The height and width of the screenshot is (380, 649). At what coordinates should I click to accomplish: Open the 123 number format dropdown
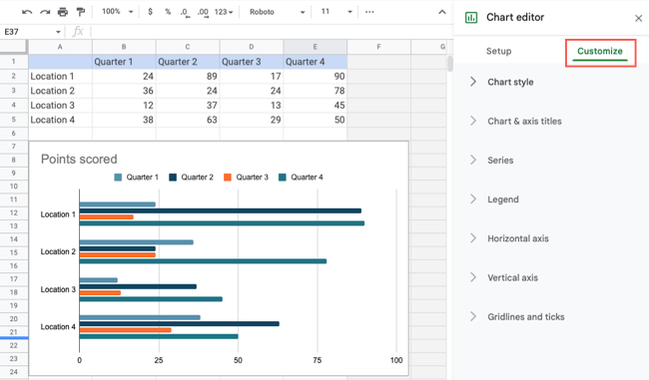click(x=224, y=12)
